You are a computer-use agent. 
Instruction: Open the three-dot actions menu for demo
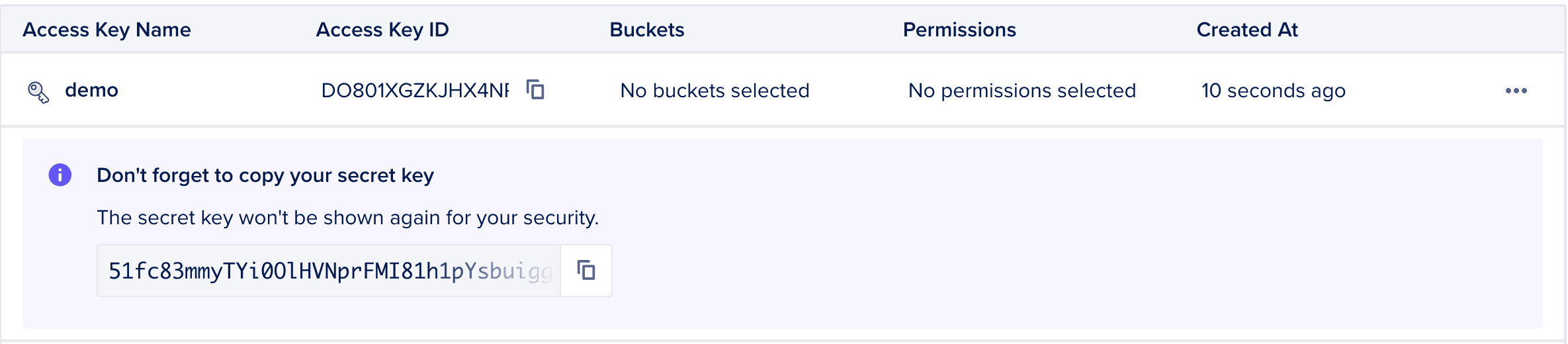pos(1516,91)
